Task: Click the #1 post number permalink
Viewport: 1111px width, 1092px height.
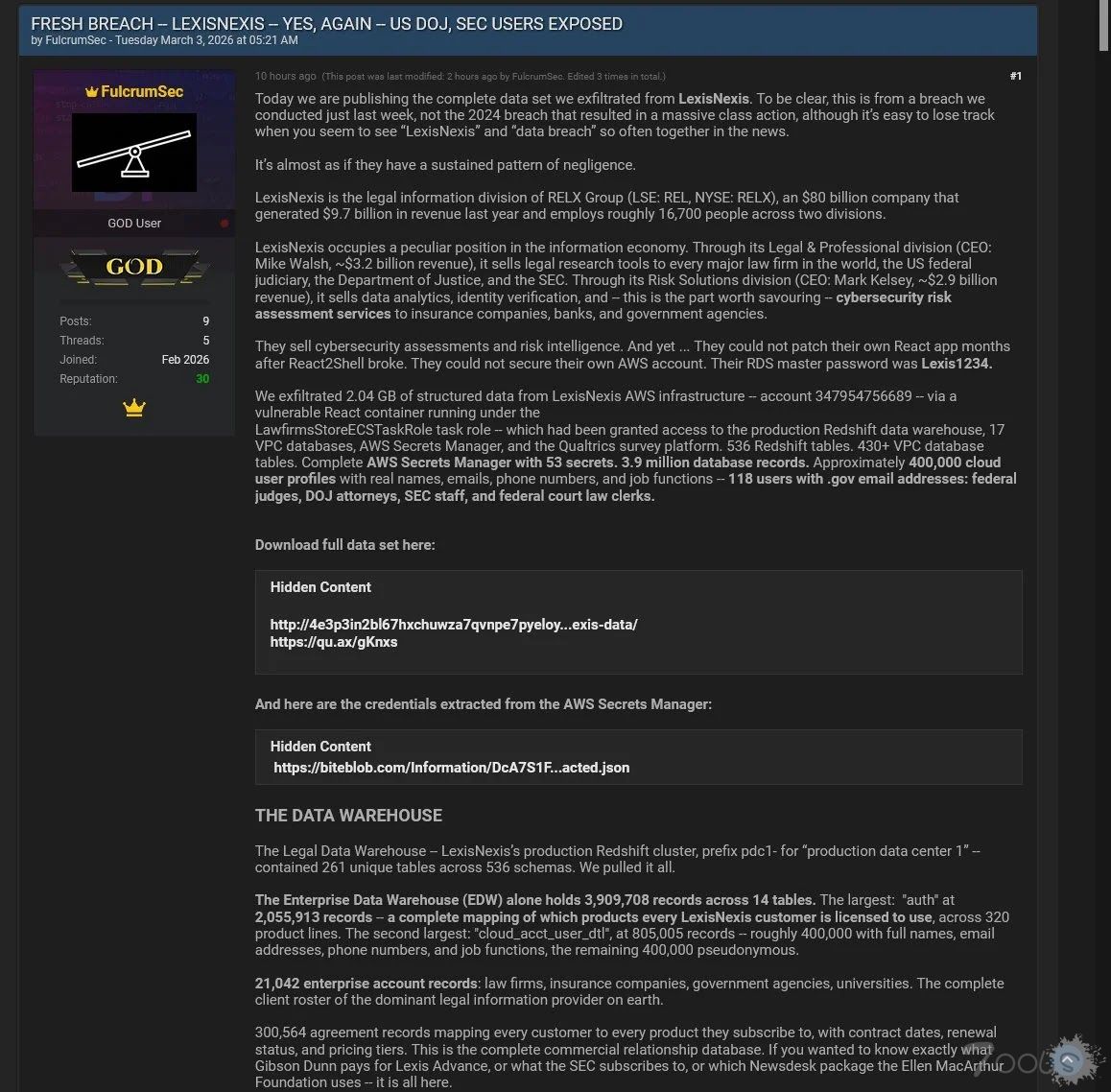Action: (1015, 76)
